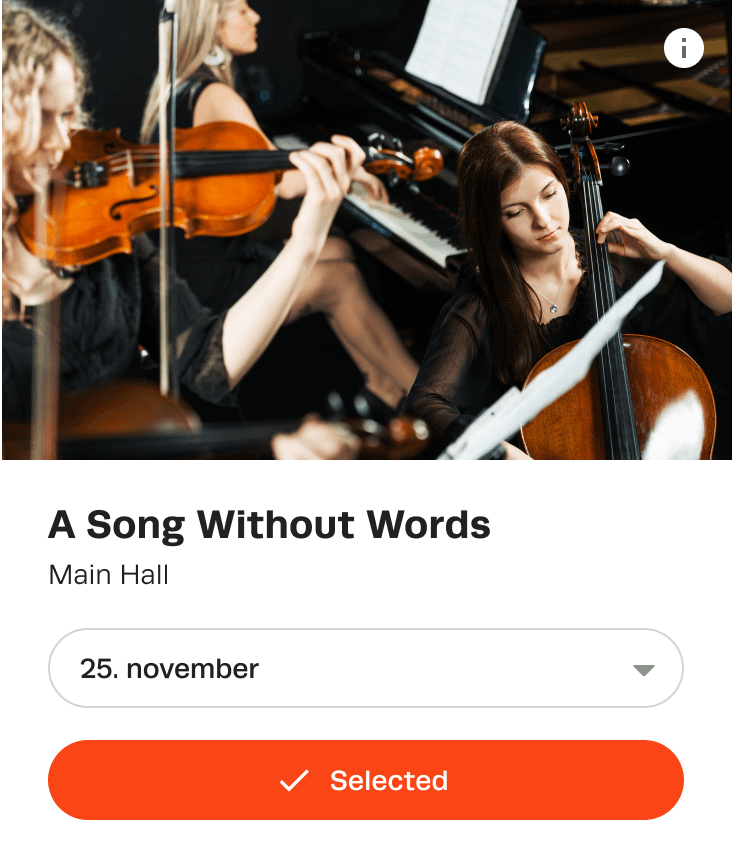Image resolution: width=732 pixels, height=868 pixels.
Task: Deselect the event with Selected toggle
Action: tap(366, 780)
